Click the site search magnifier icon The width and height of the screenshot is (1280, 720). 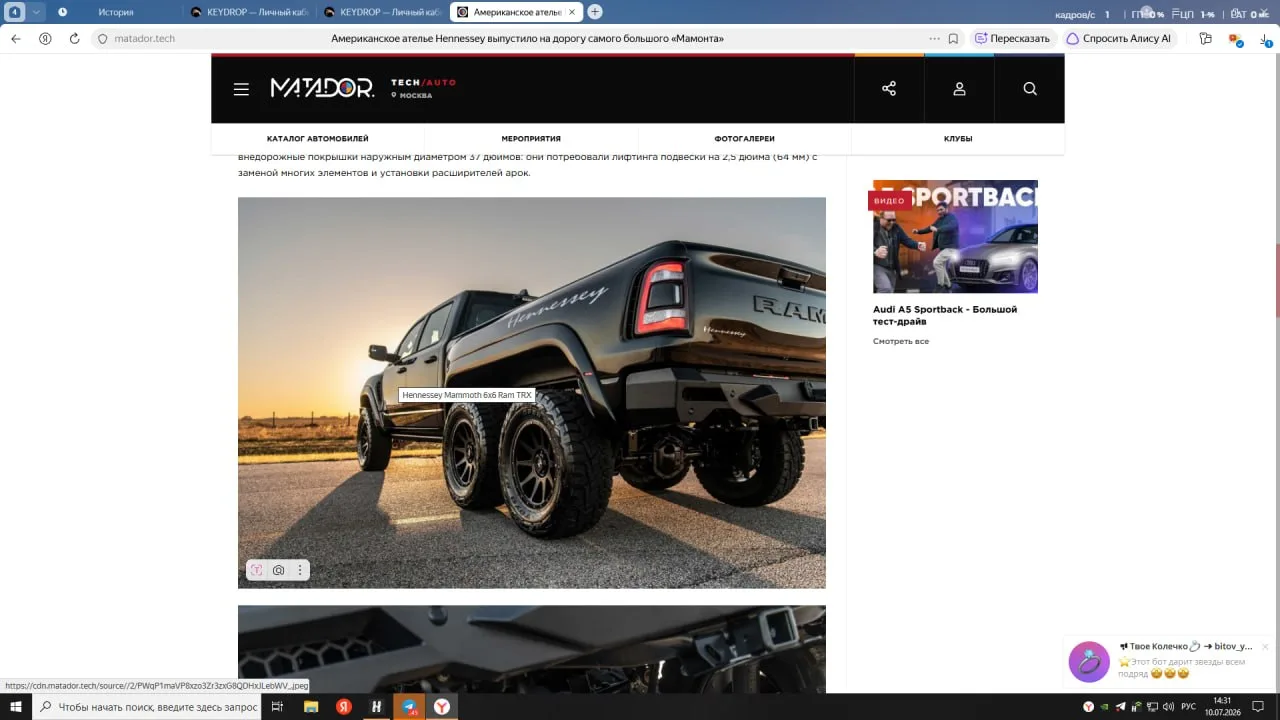coord(1030,89)
